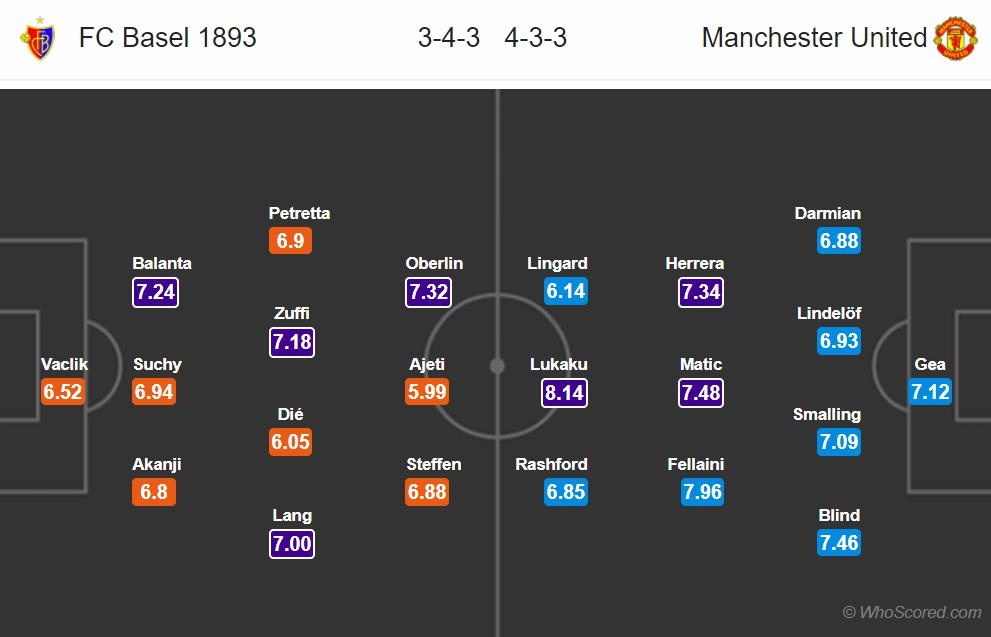Screen dimensions: 991x637
Task: Select the Matic player name
Action: click(700, 364)
